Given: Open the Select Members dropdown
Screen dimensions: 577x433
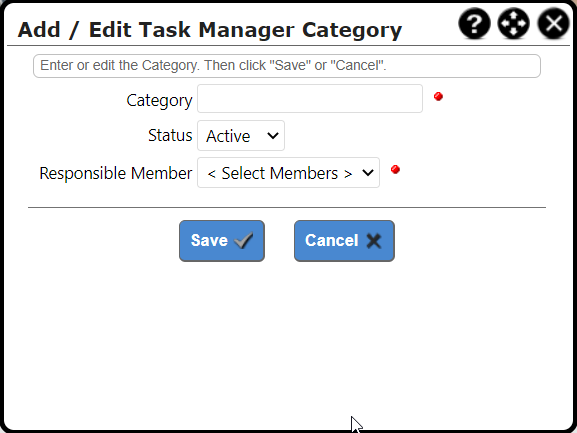Looking at the screenshot, I should [288, 173].
